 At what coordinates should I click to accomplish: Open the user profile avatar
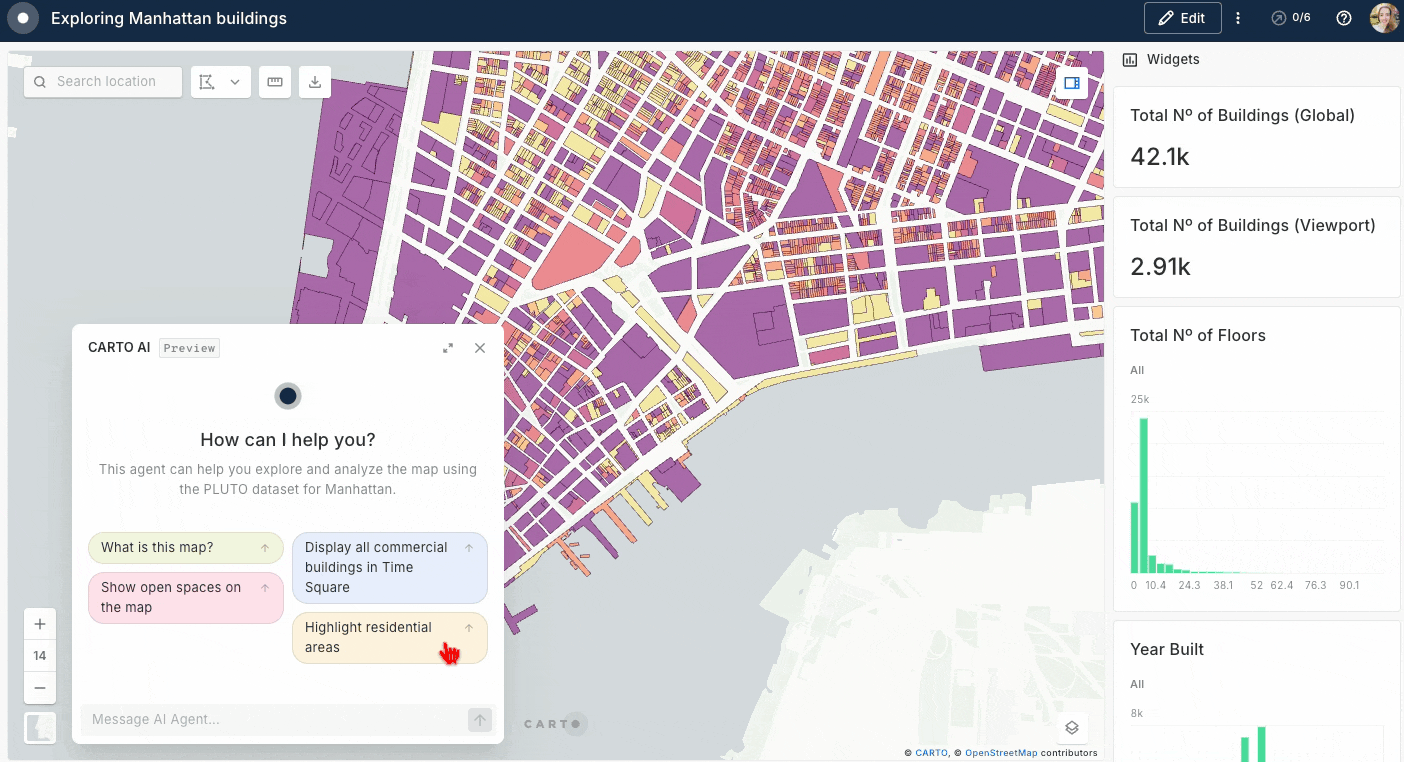(x=1384, y=18)
